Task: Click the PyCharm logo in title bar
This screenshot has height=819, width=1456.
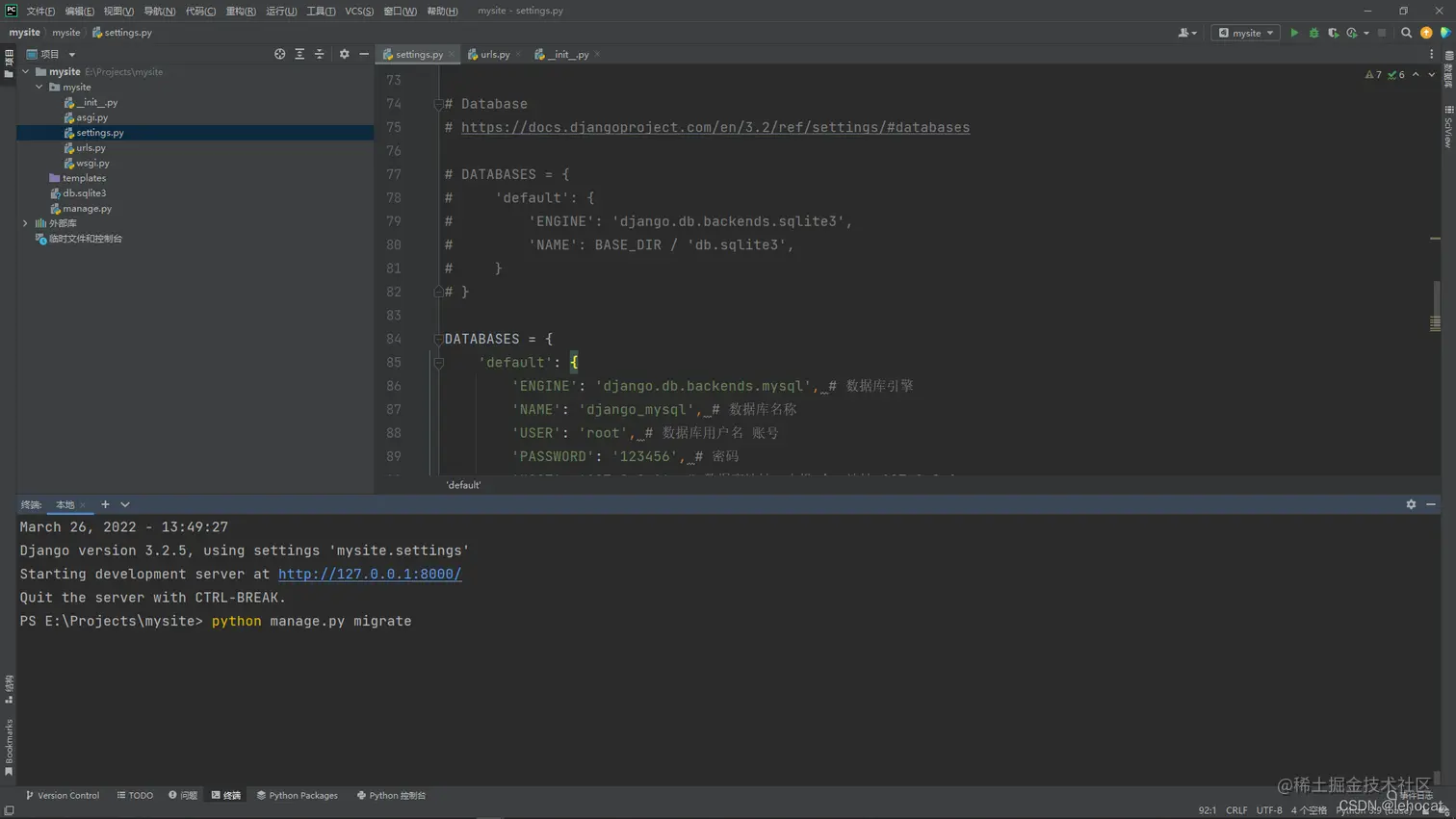Action: 11,11
